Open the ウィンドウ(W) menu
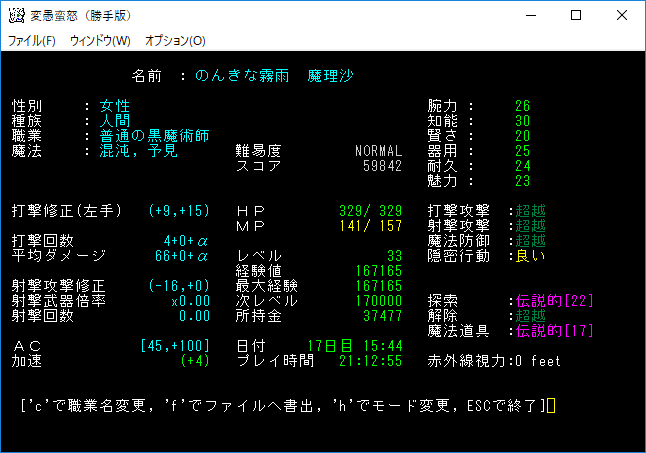Screen dimensions: 646x453 pyautogui.click(x=100, y=41)
